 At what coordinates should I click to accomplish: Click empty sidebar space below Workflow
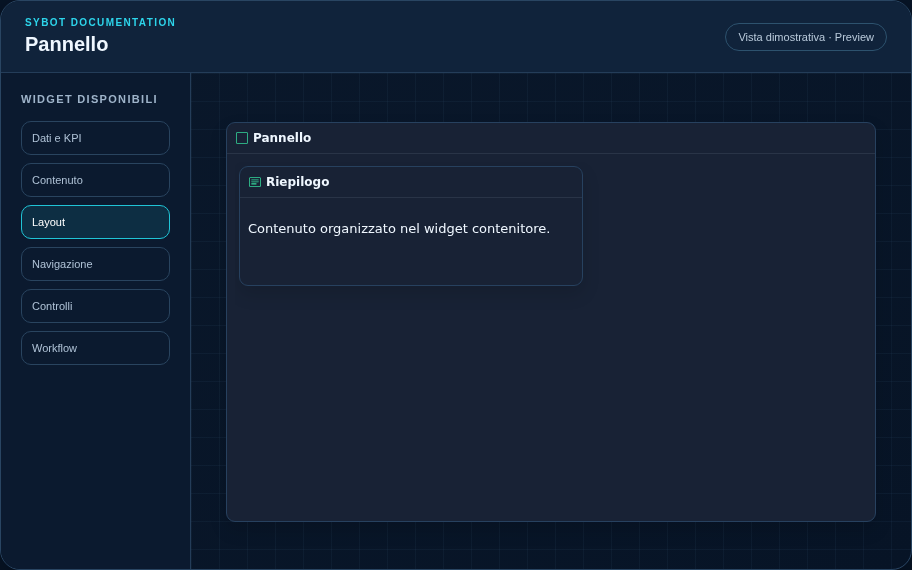[x=95, y=465]
